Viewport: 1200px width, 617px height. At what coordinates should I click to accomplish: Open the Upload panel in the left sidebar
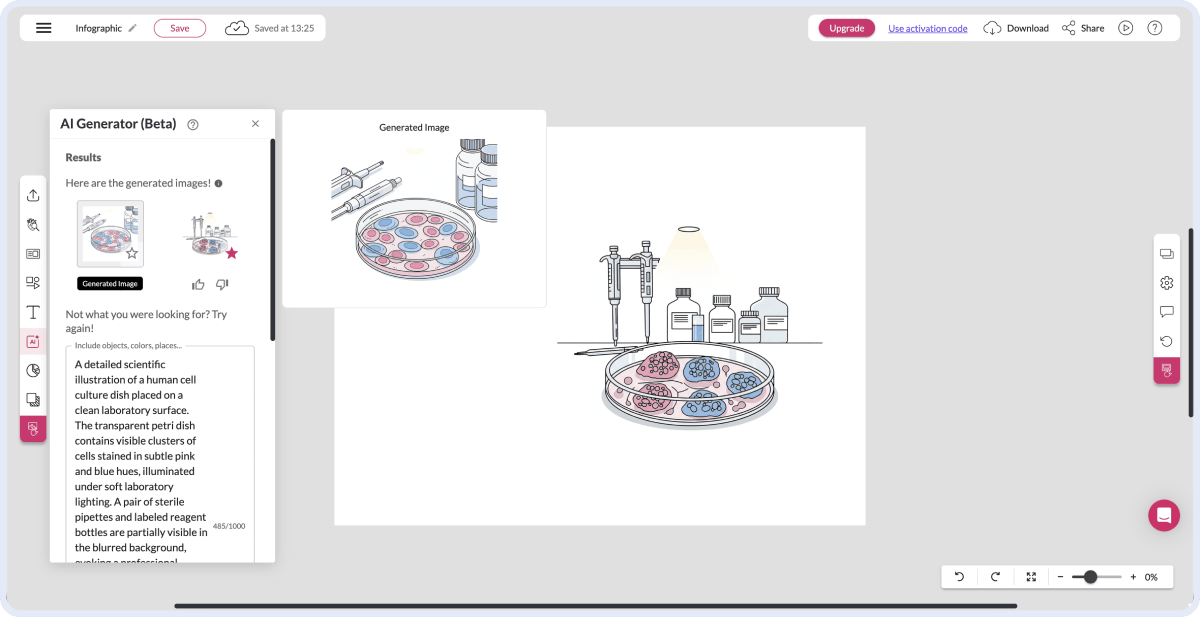pos(33,195)
